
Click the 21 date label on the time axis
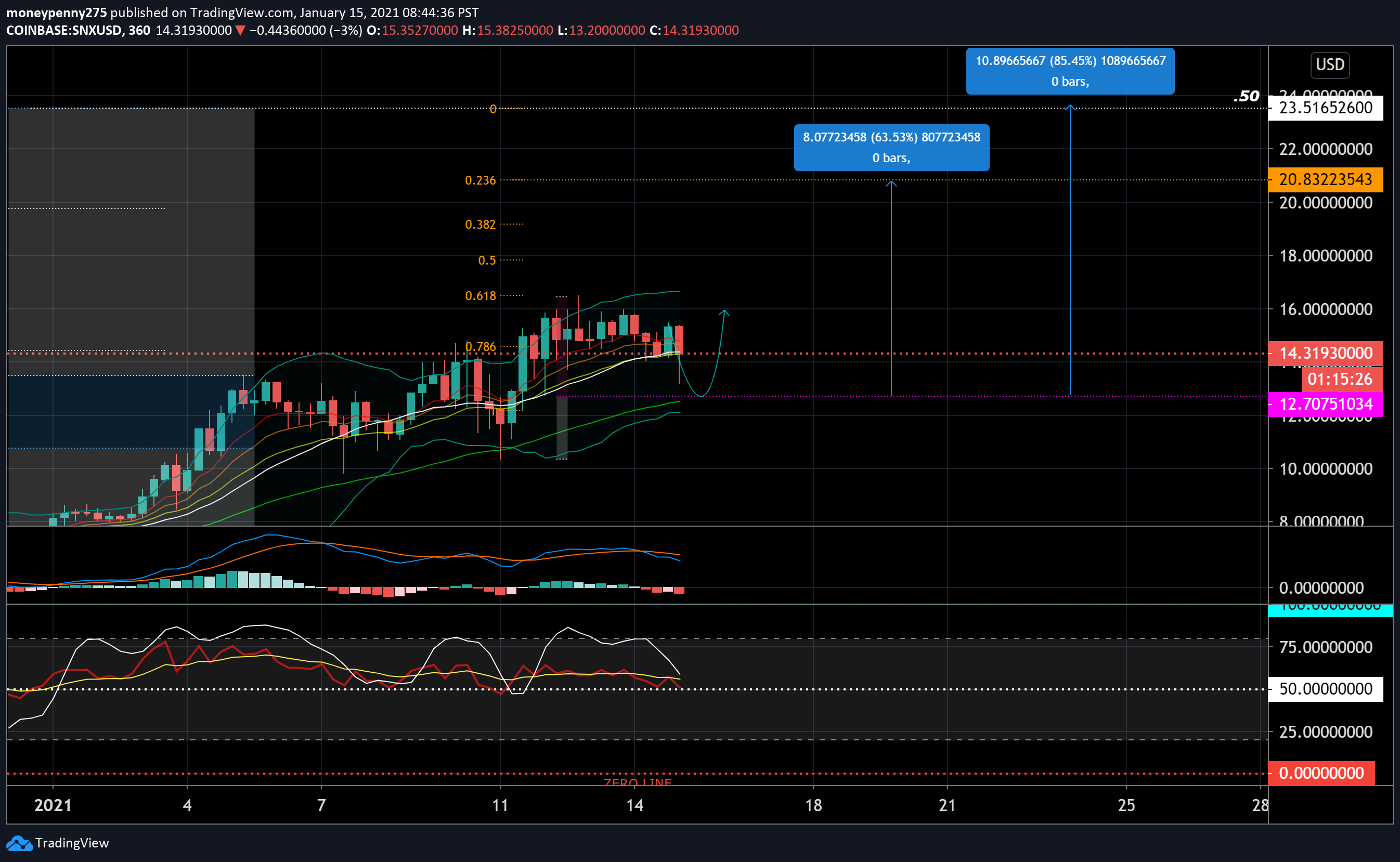click(948, 805)
